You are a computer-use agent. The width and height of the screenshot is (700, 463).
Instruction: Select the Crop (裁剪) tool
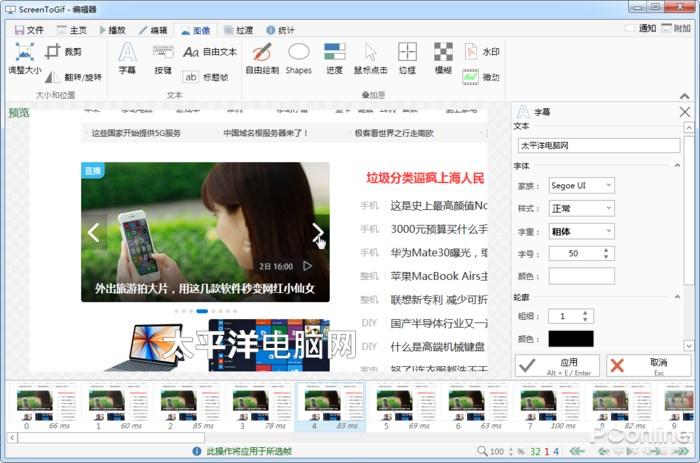coord(63,52)
